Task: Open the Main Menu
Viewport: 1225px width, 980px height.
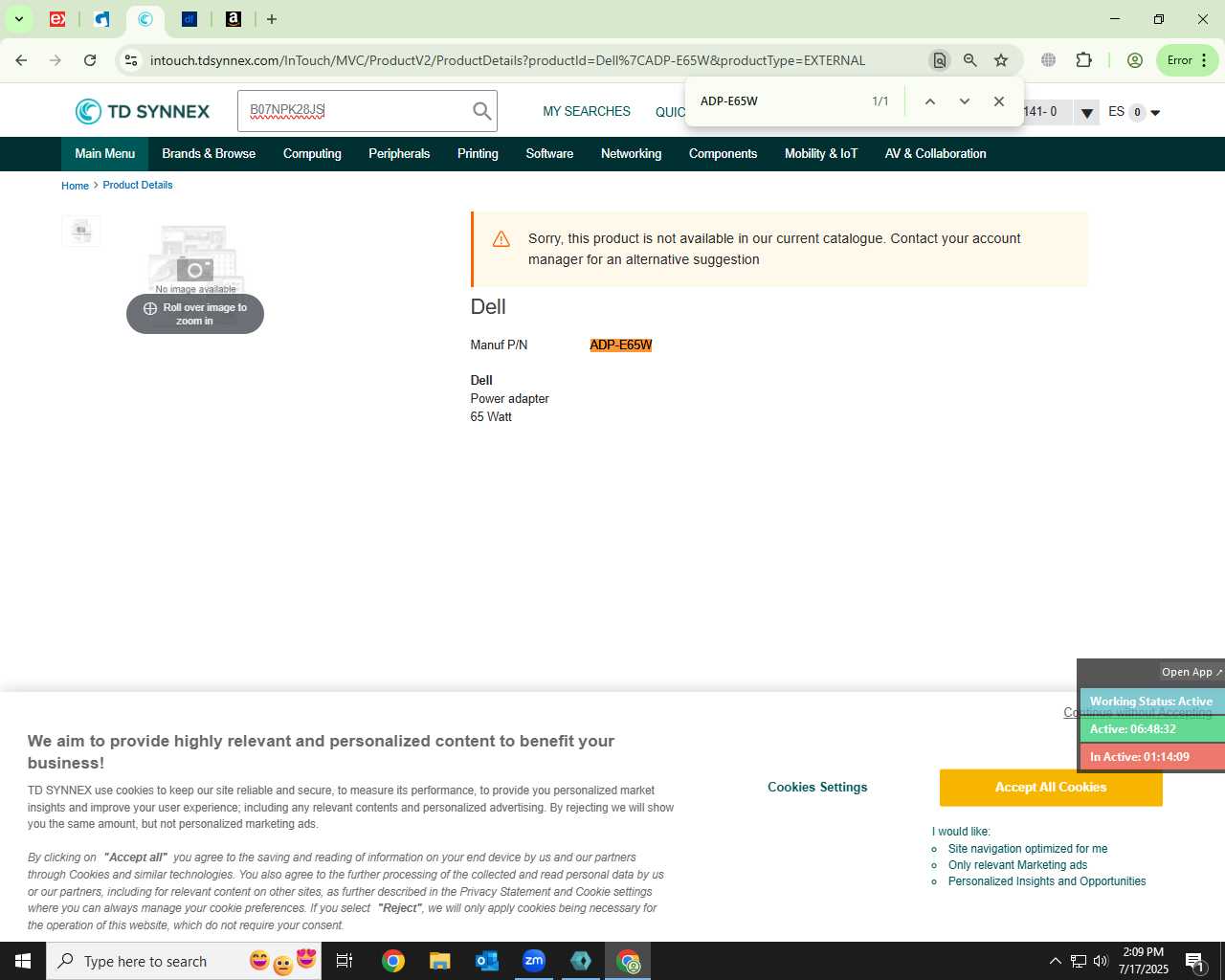Action: tap(105, 154)
